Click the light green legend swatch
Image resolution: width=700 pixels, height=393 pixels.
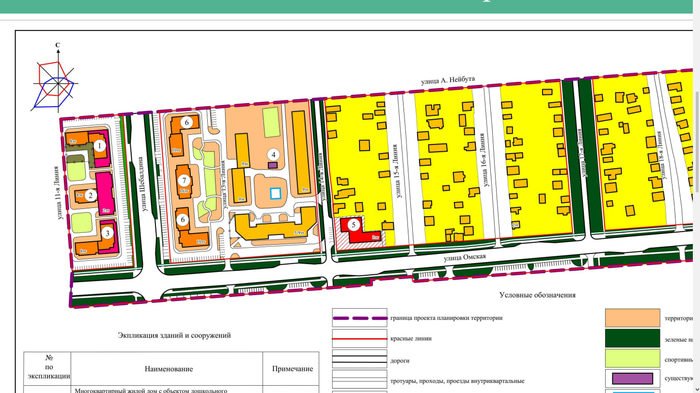coord(633,359)
